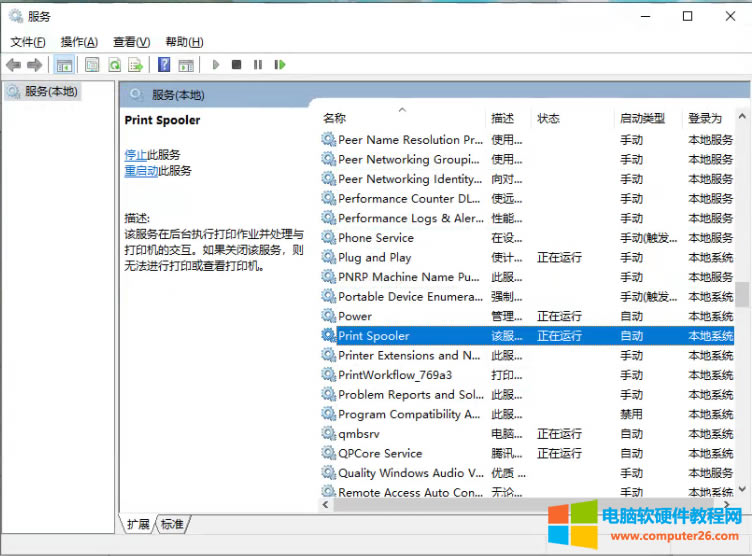Click 自动 startup type of Power
Screen dimensions: 752x556
(x=631, y=316)
